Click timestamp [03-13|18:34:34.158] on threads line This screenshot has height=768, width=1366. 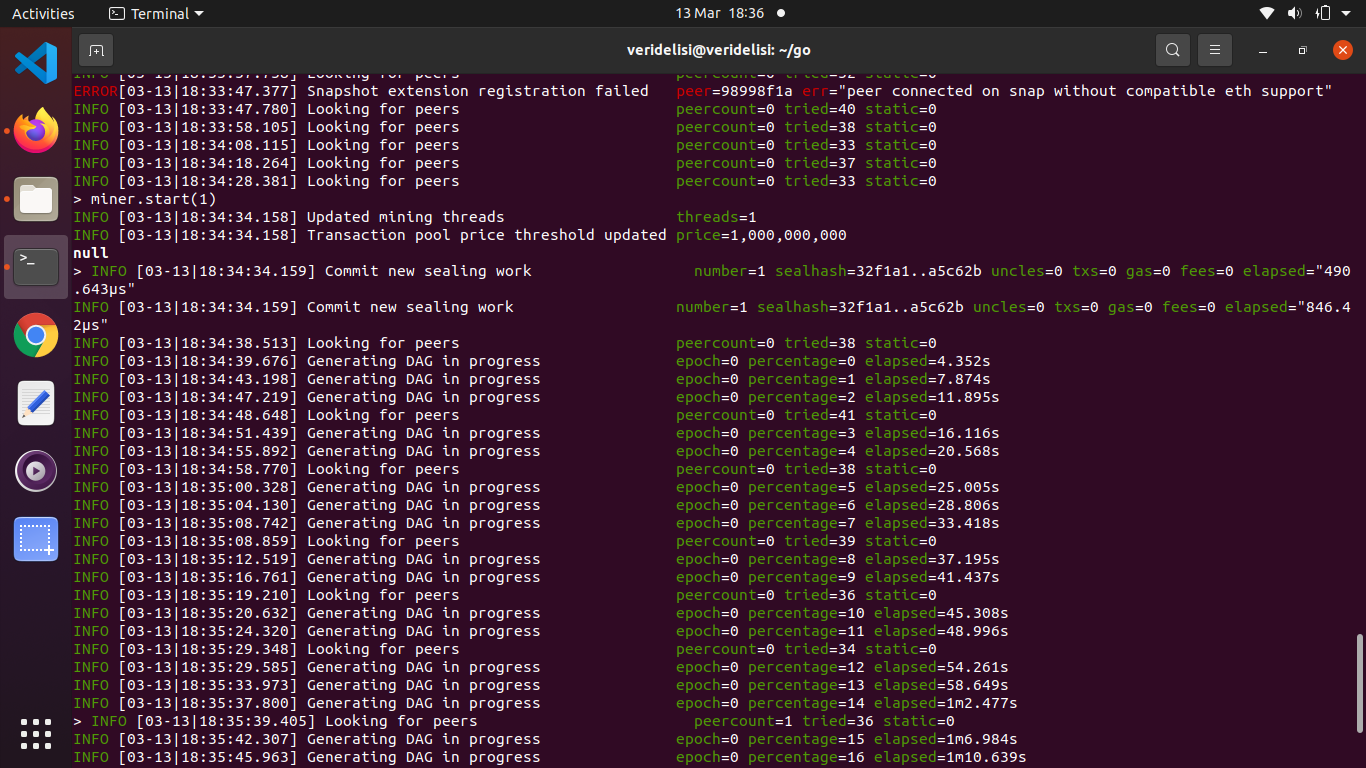click(x=208, y=217)
